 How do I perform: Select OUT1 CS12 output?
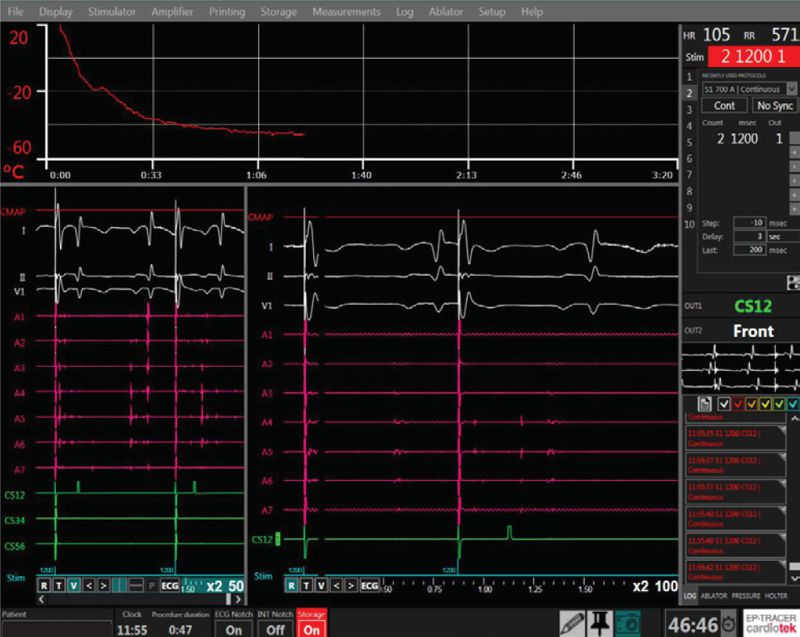(753, 306)
